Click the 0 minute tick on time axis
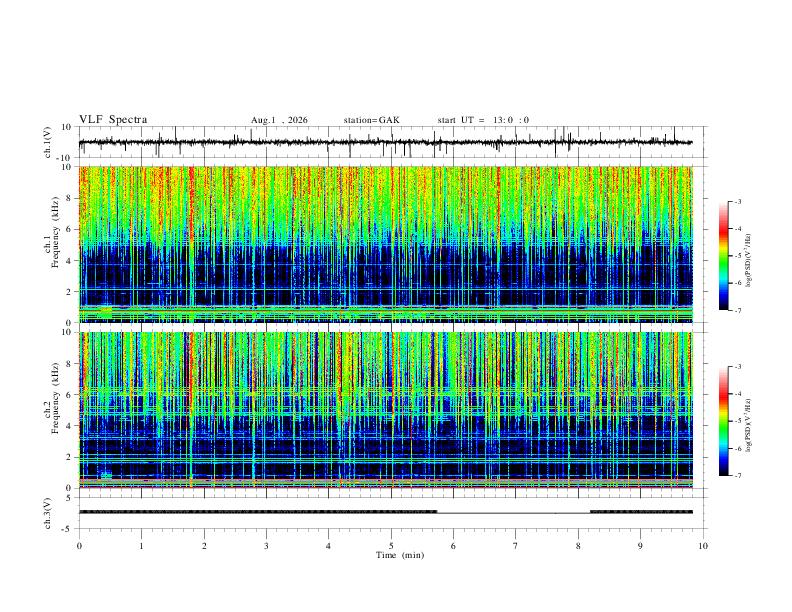792x612 pixels. pos(79,546)
